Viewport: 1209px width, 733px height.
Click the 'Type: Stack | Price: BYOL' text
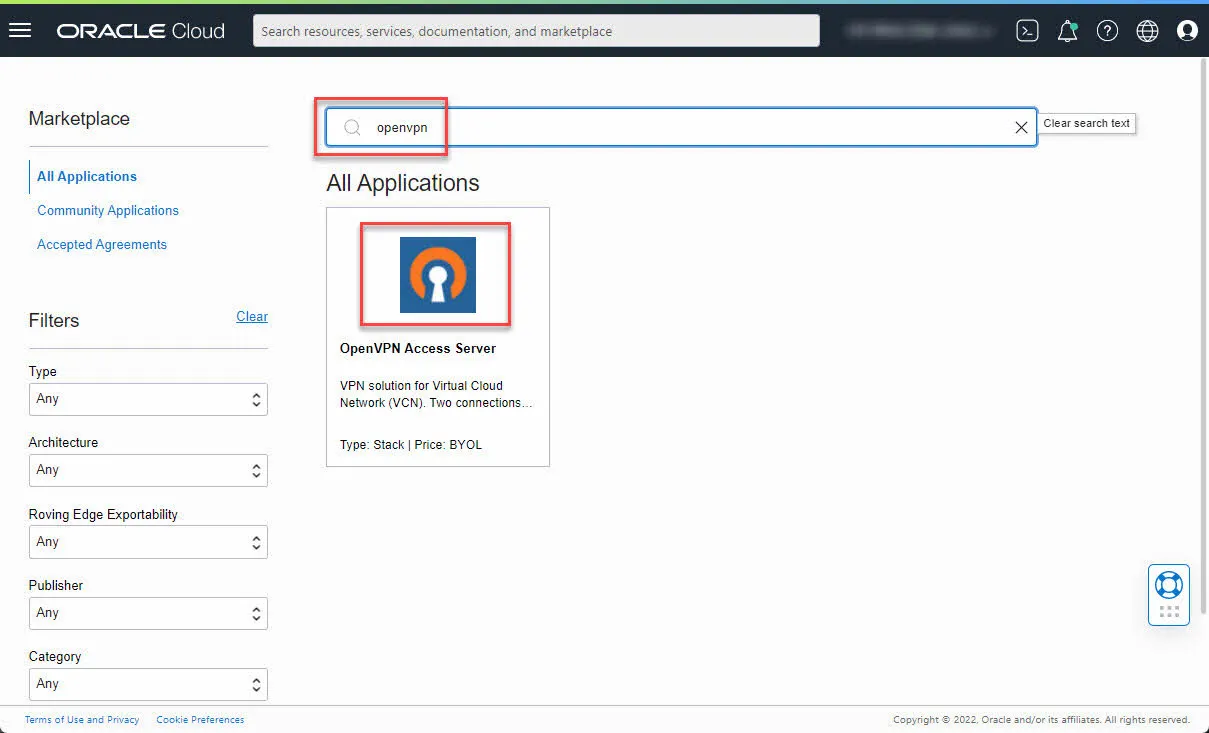tap(411, 444)
